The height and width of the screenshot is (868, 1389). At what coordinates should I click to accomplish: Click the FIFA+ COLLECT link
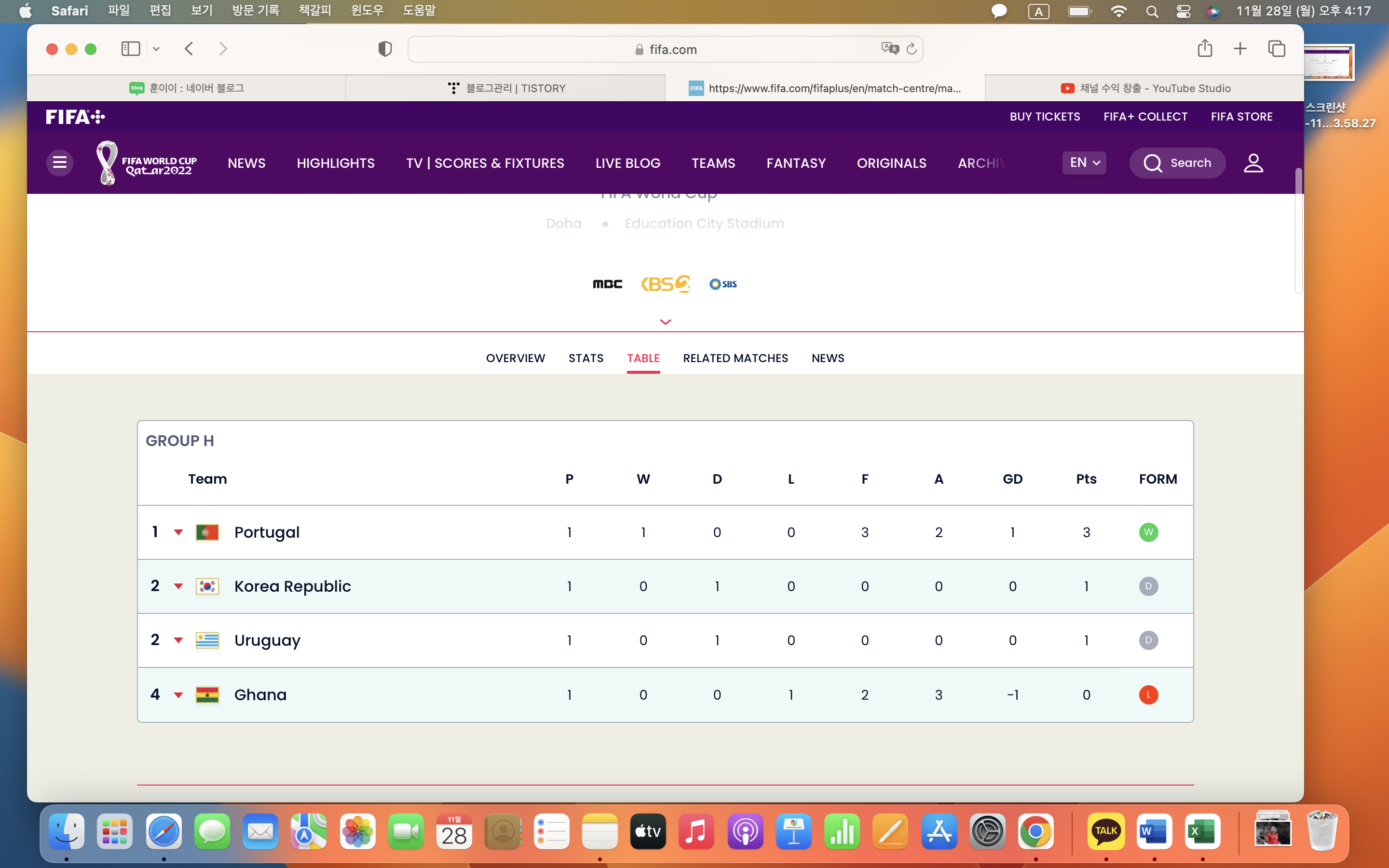(1145, 117)
